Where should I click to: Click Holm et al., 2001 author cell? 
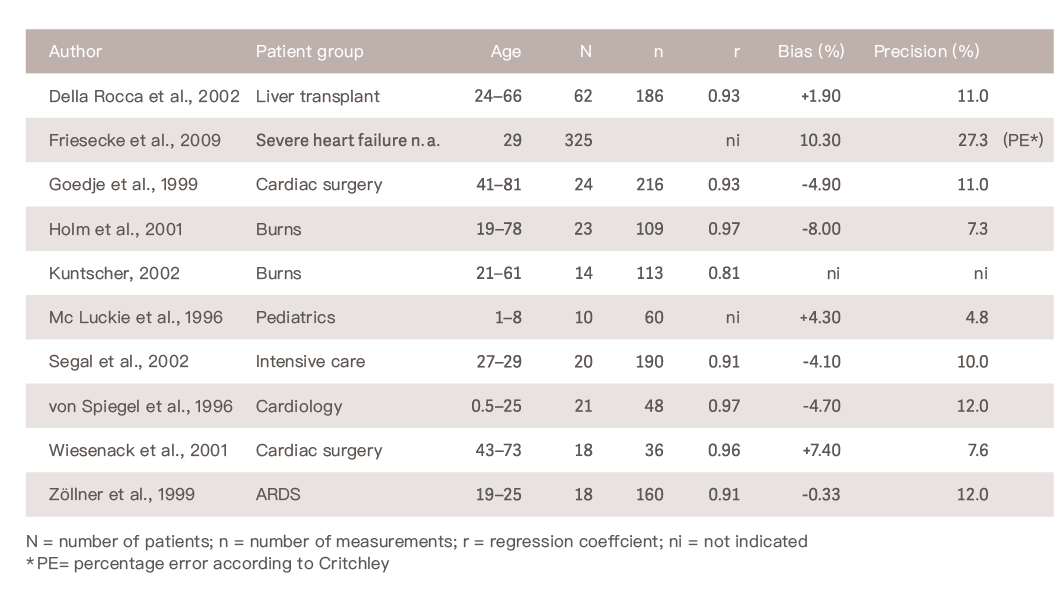pyautogui.click(x=116, y=229)
